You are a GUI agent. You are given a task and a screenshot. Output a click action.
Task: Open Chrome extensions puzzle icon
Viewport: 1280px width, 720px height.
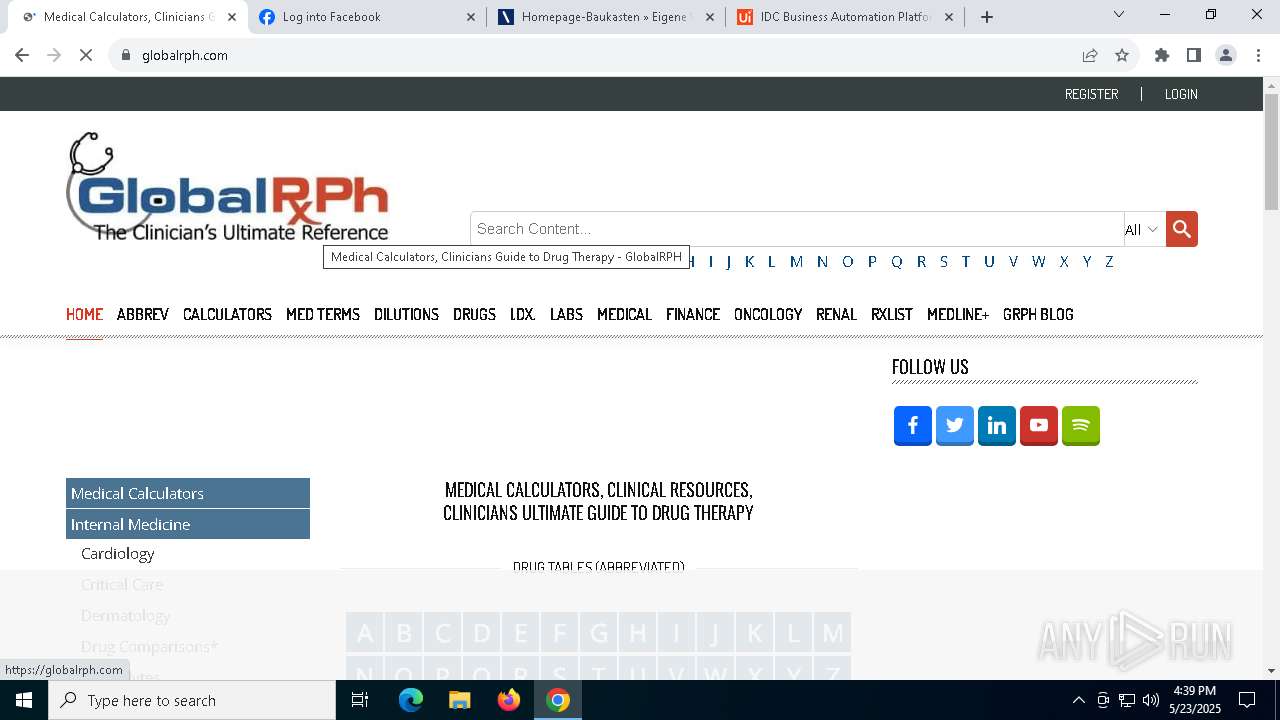[1162, 55]
